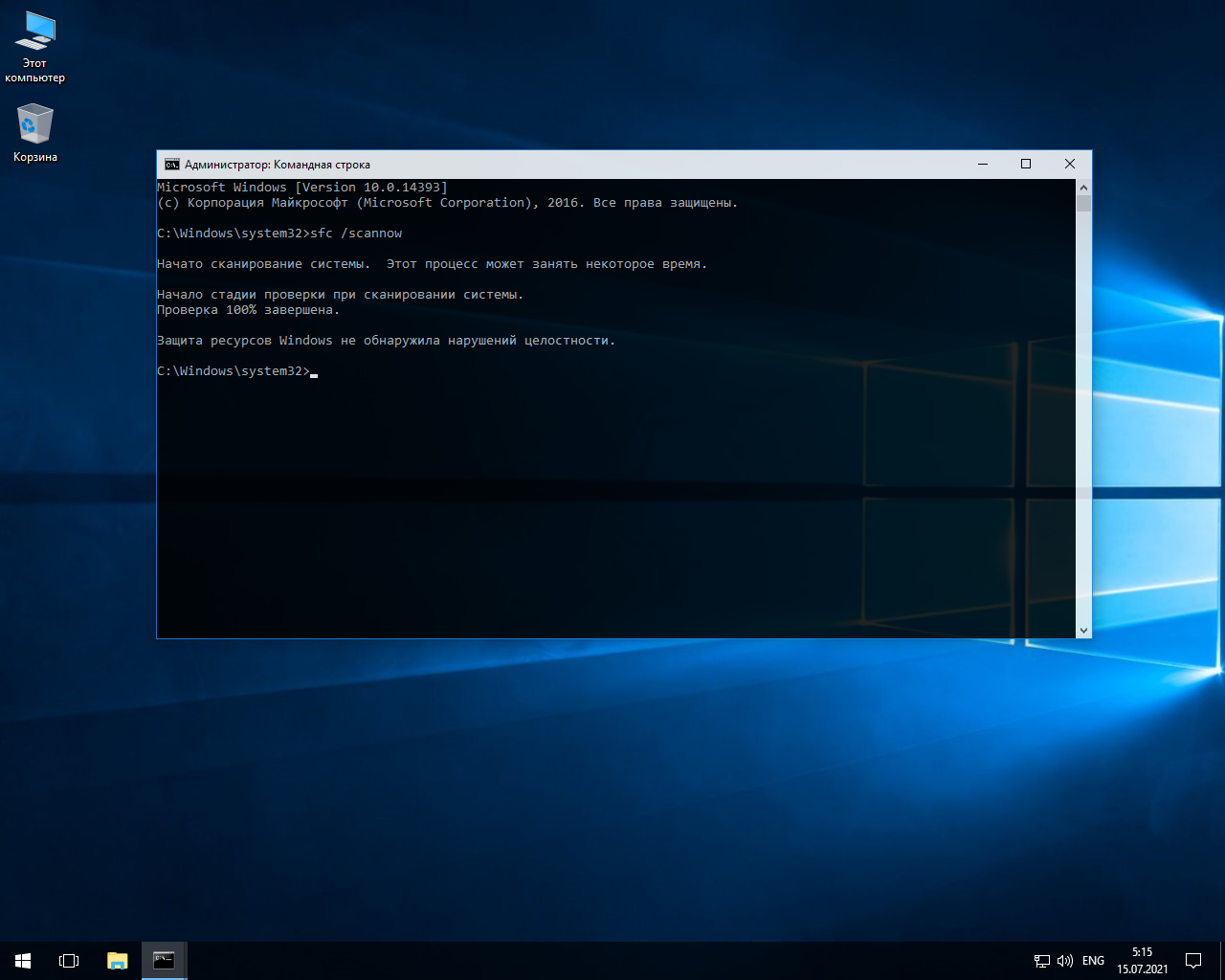This screenshot has width=1225, height=980.
Task: Open Task View from the taskbar
Action: (69, 960)
